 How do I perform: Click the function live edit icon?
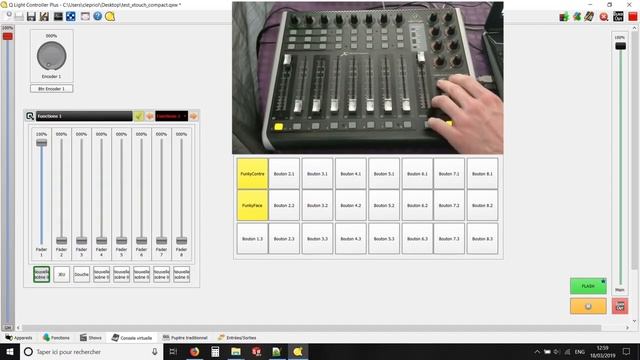[577, 16]
